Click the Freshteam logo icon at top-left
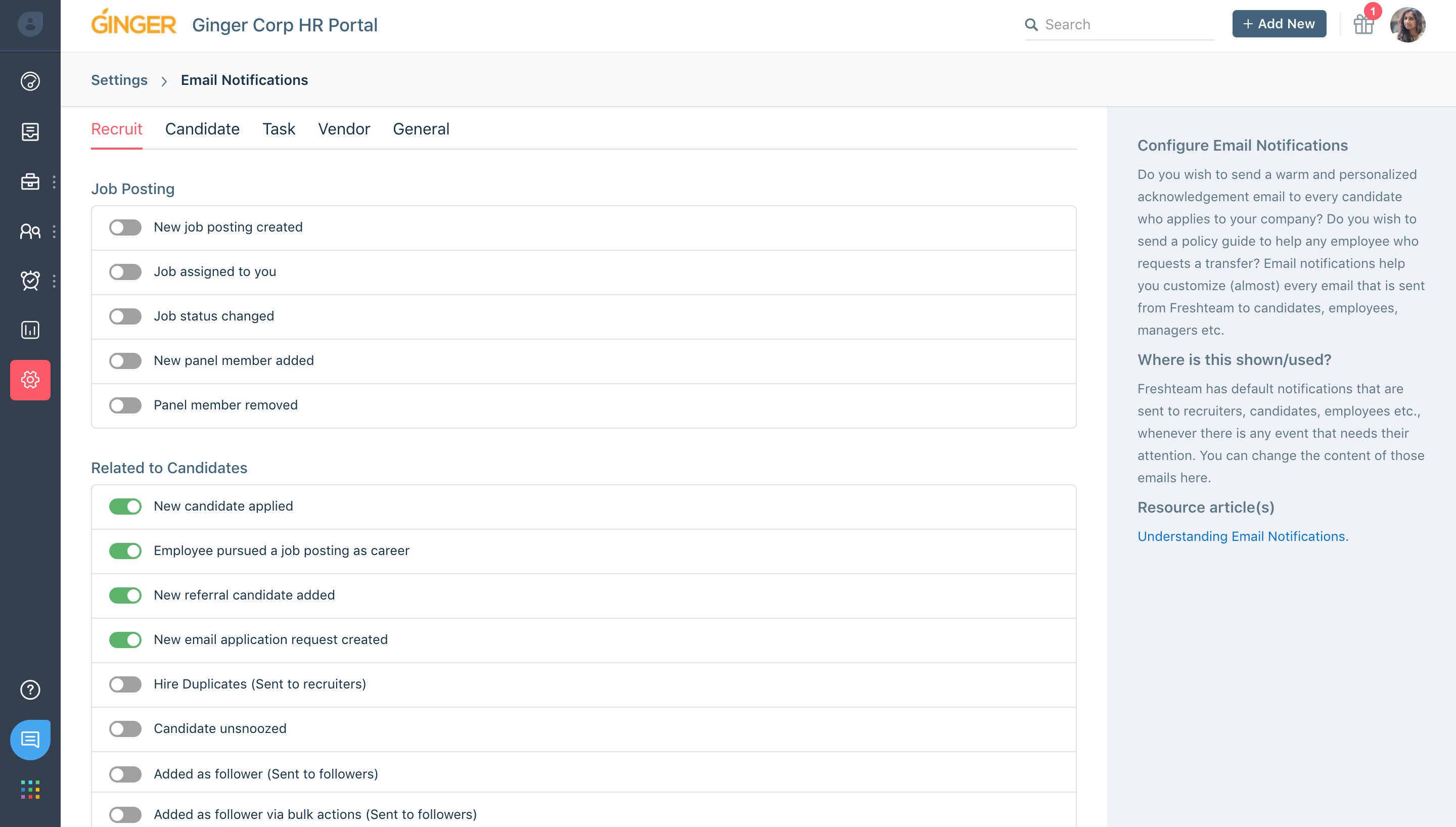This screenshot has width=1456, height=827. tap(30, 24)
